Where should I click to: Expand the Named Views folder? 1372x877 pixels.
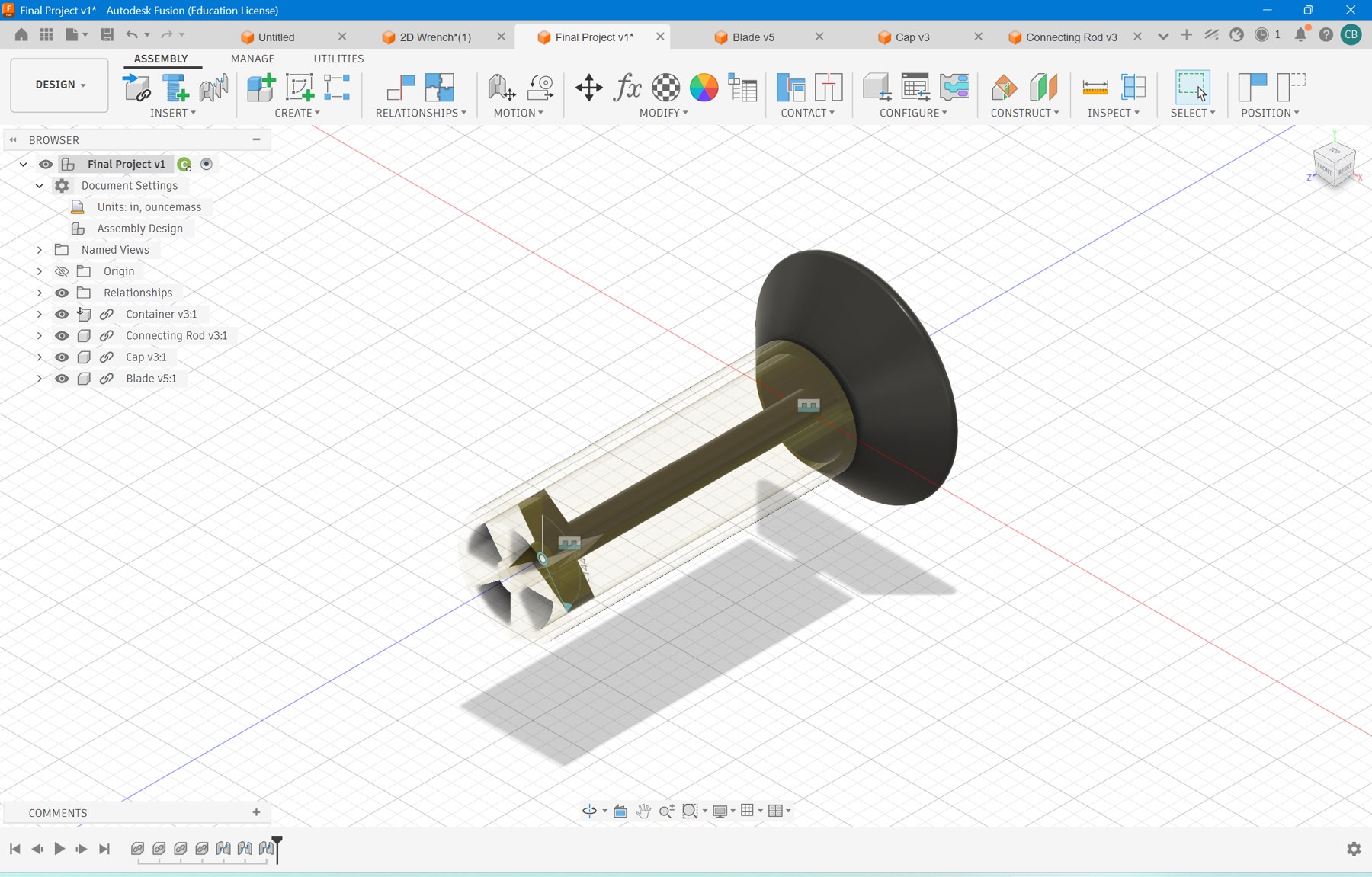coord(40,250)
